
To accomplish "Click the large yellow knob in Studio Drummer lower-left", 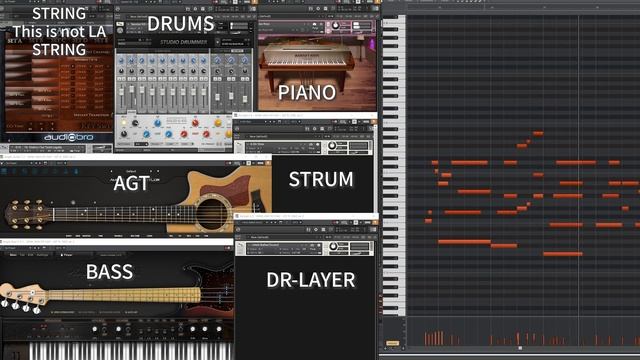I will coord(124,123).
